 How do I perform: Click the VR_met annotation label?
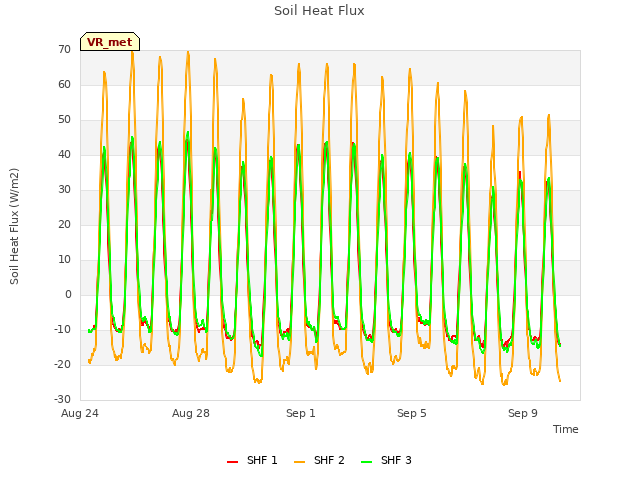click(x=110, y=42)
